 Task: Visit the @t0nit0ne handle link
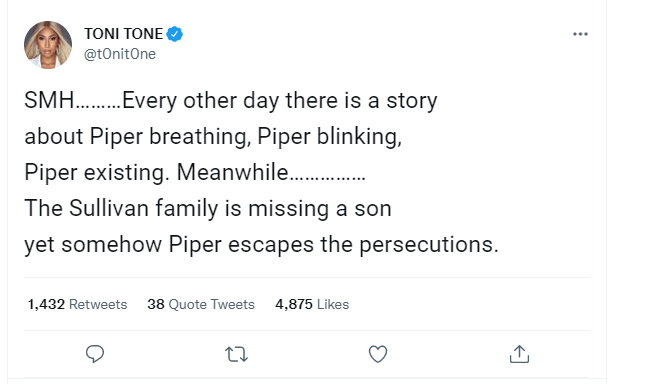(x=120, y=54)
